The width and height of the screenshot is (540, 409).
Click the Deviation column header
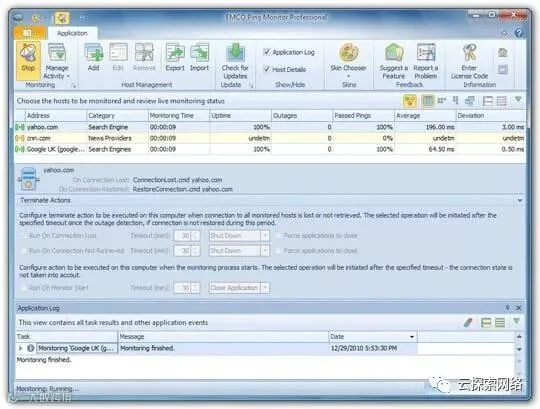[x=491, y=116]
